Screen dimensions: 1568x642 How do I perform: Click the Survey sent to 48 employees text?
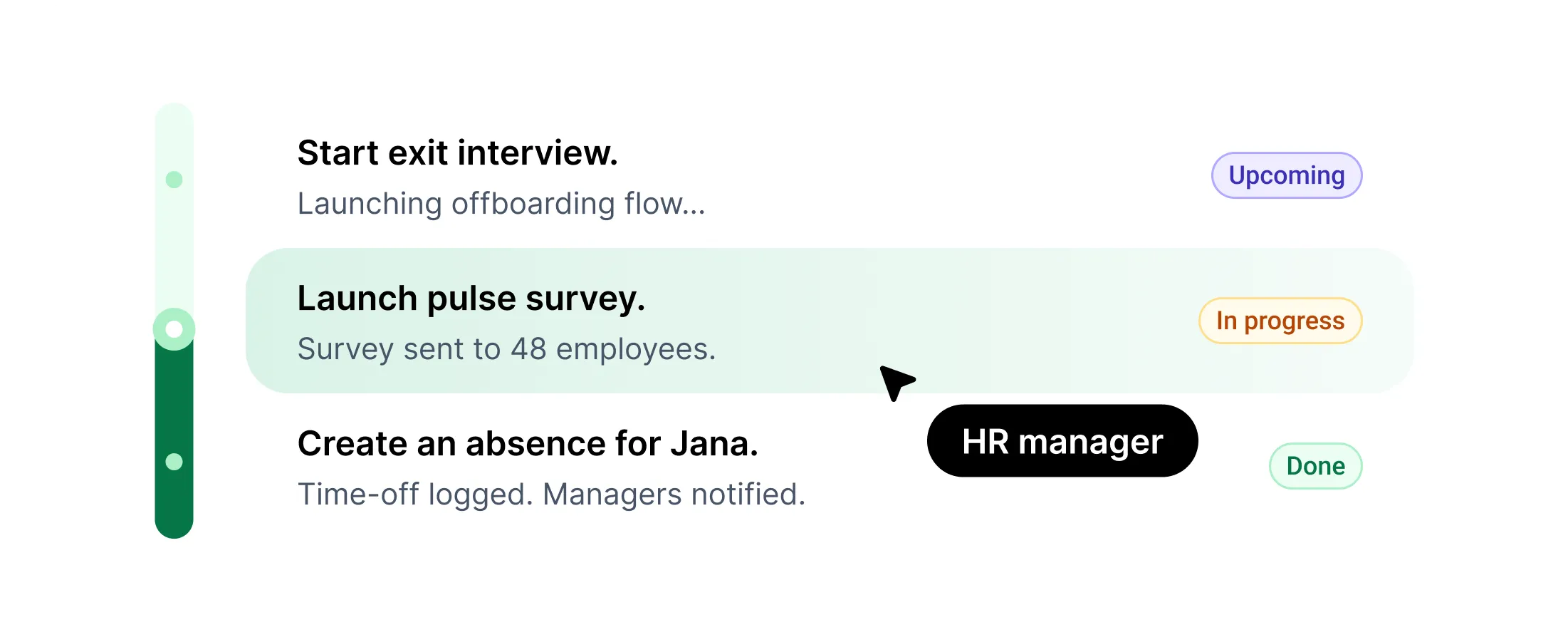pos(506,349)
